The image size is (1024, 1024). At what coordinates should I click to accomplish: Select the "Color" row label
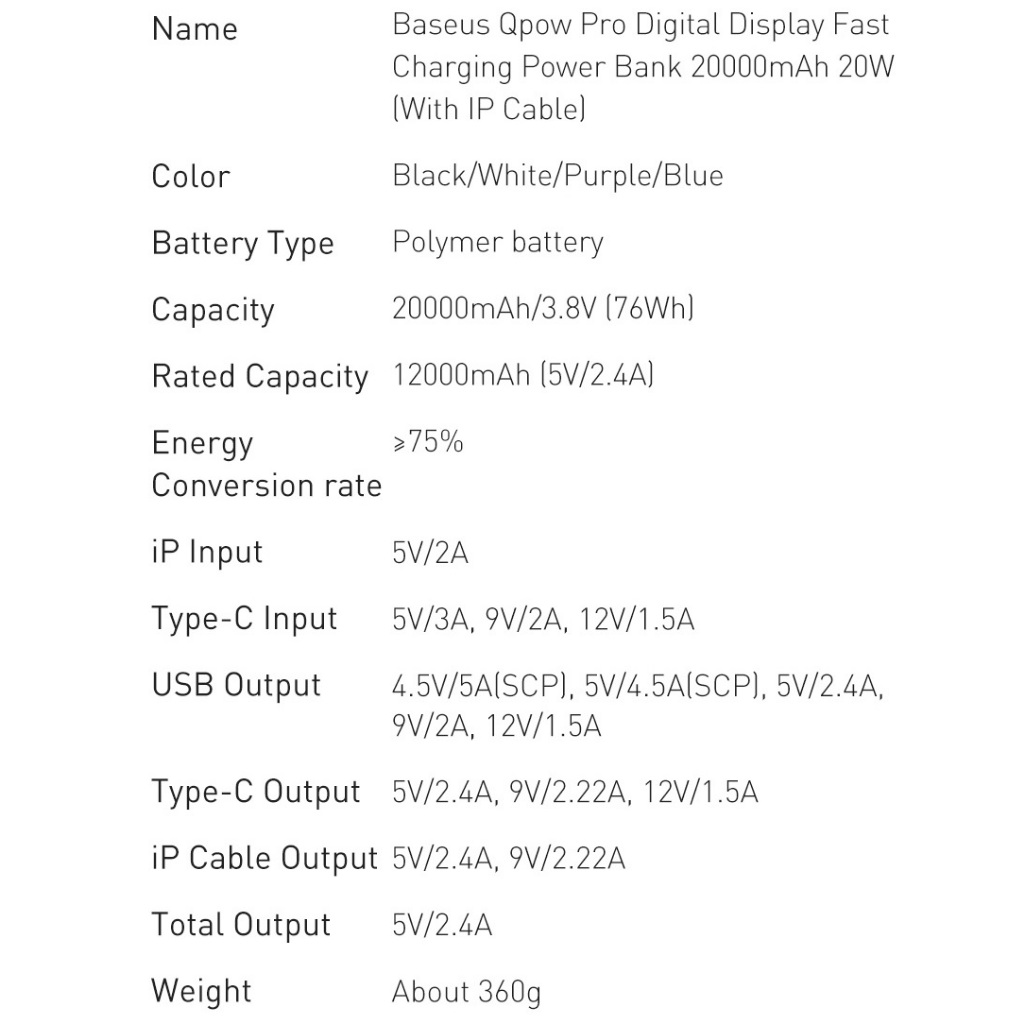(191, 176)
